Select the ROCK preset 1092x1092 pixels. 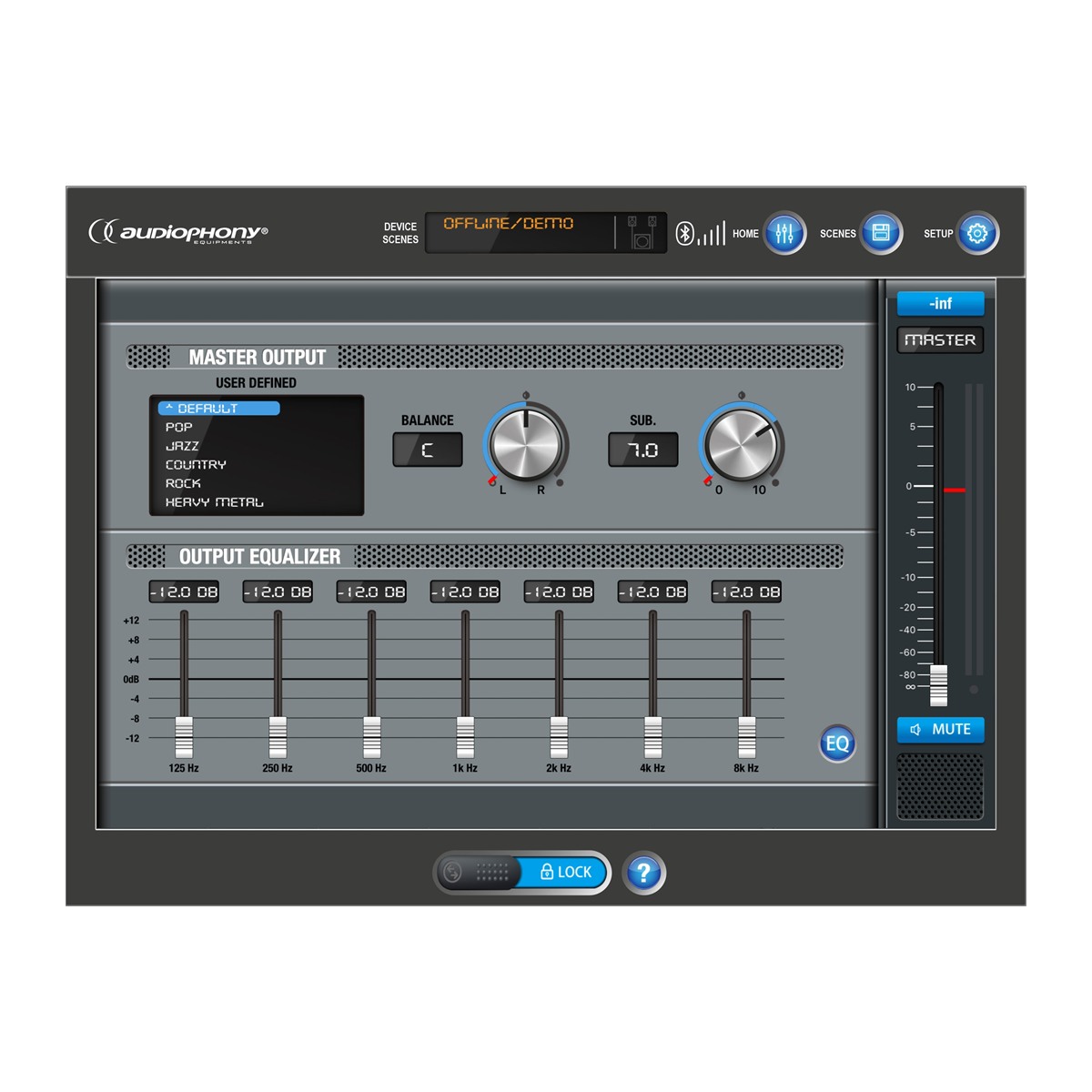183,483
